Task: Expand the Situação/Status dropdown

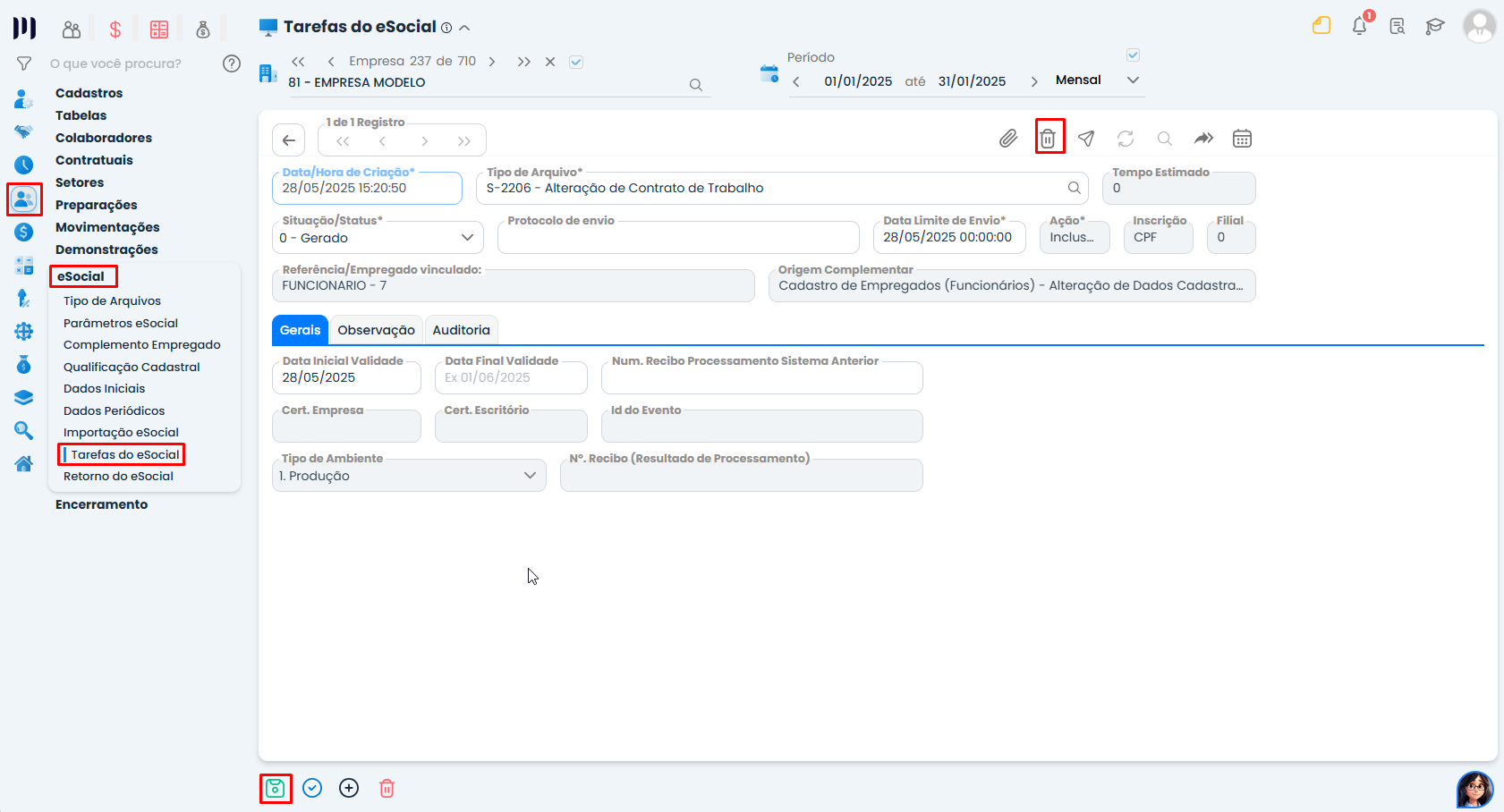Action: coord(466,238)
